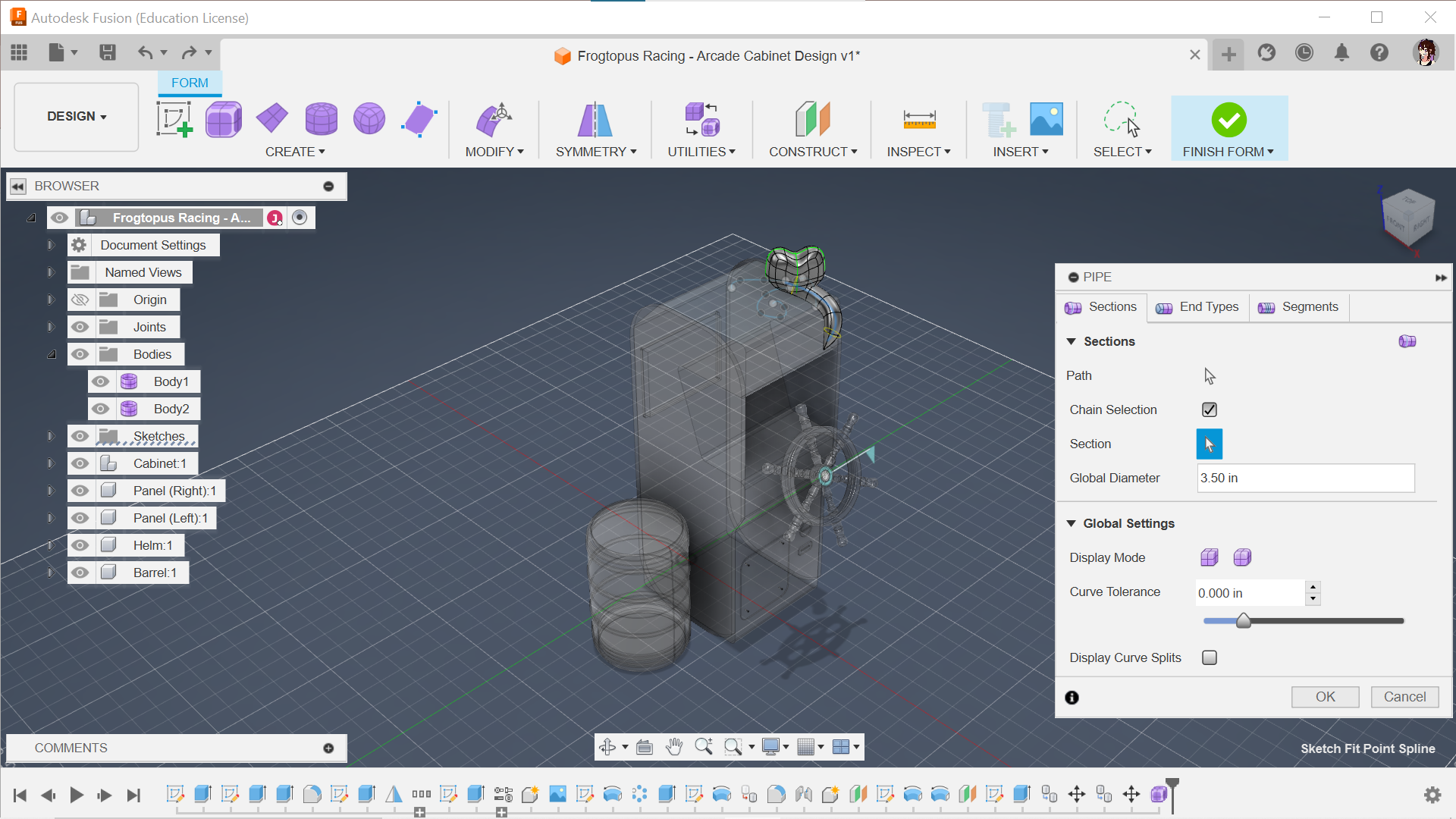Switch to the Sections tab

point(1101,307)
